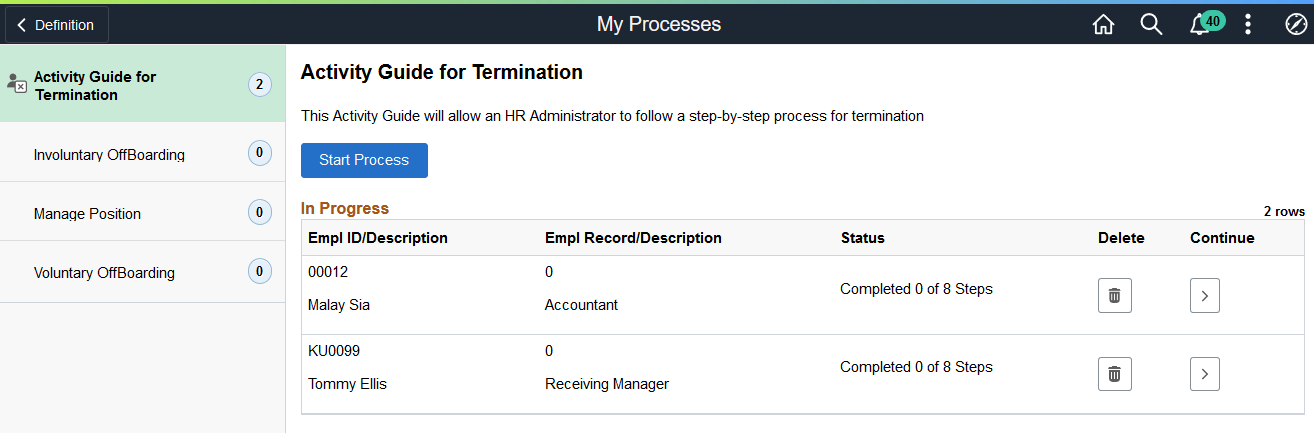Open the NavBar compass icon
This screenshot has height=433, width=1314.
coord(1294,24)
